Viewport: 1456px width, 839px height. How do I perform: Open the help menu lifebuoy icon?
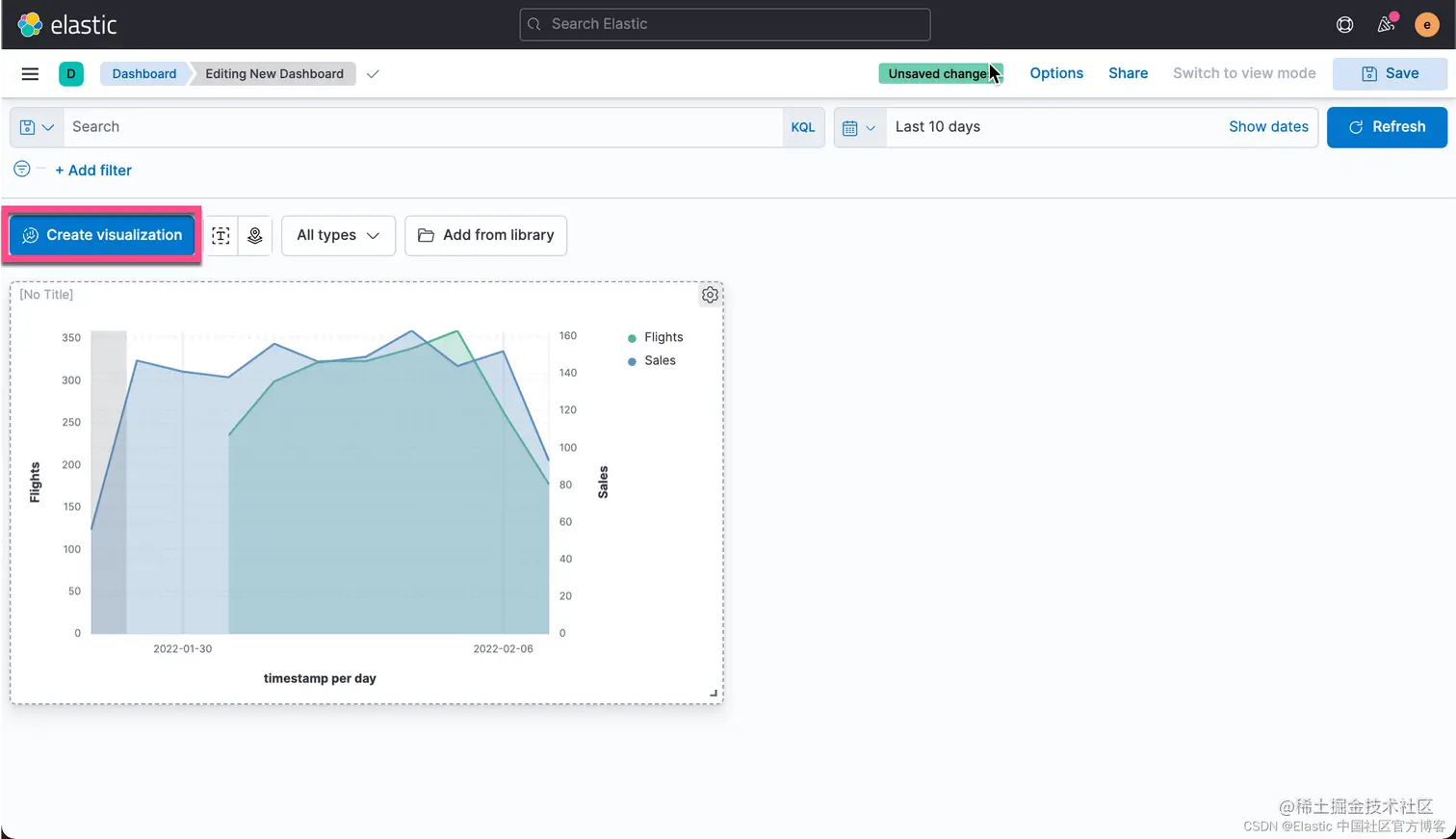point(1344,25)
